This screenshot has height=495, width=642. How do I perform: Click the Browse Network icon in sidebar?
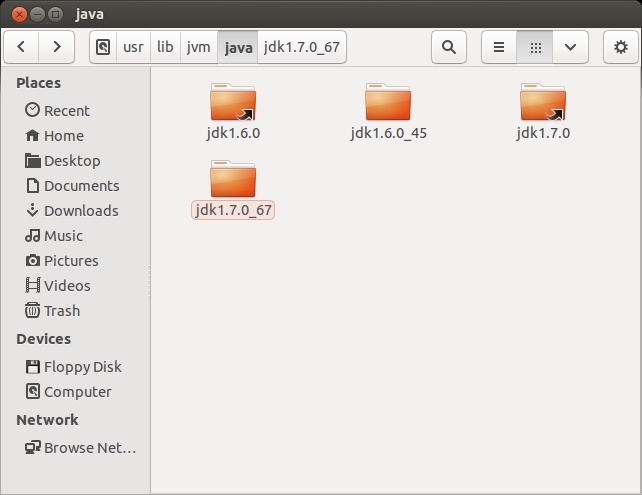[x=32, y=447]
